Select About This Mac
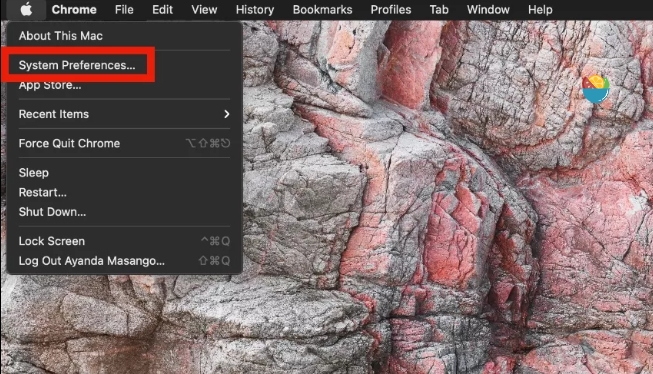The width and height of the screenshot is (653, 374). pyautogui.click(x=61, y=36)
